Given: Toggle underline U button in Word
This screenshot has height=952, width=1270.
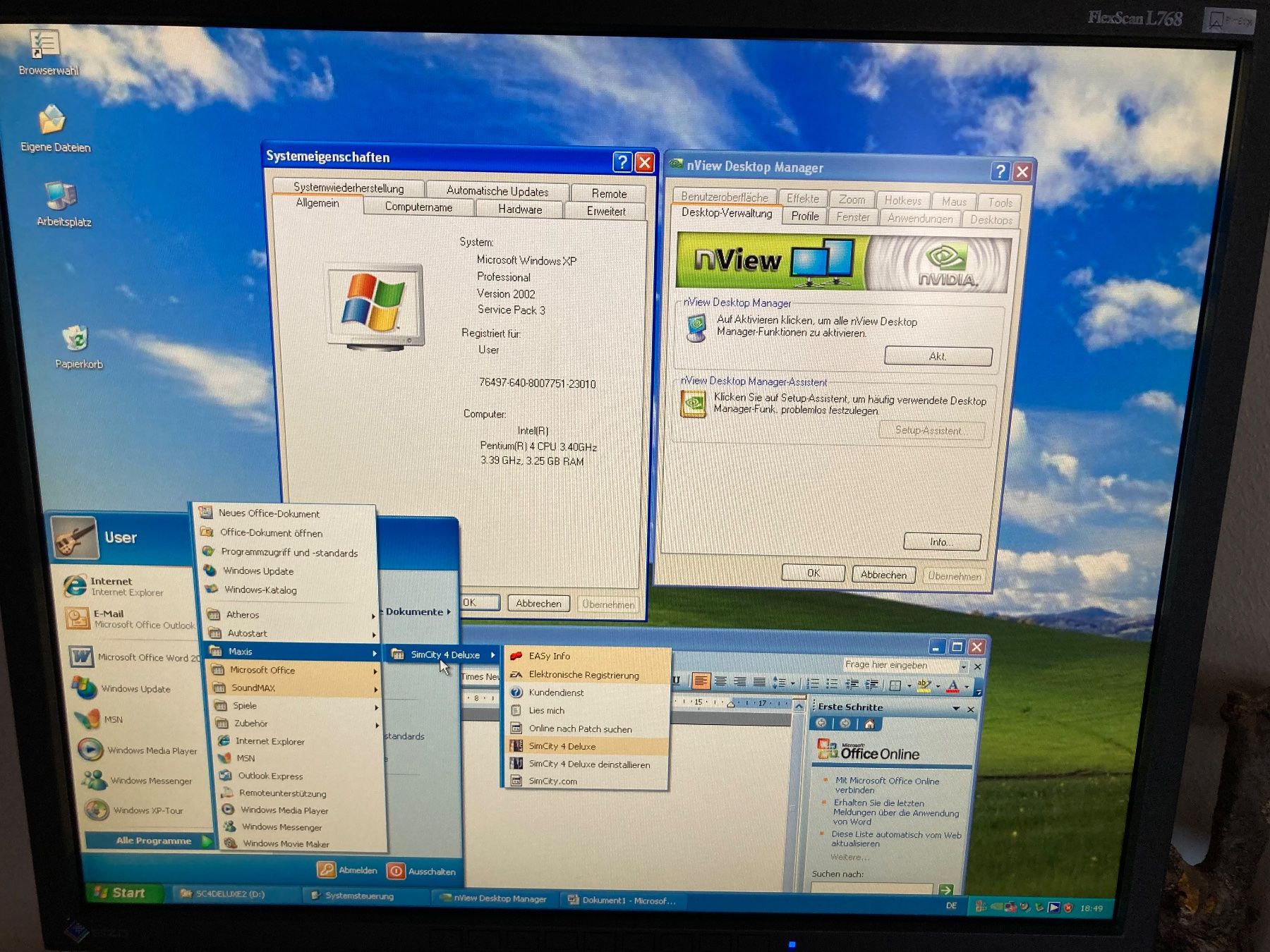Looking at the screenshot, I should (676, 680).
